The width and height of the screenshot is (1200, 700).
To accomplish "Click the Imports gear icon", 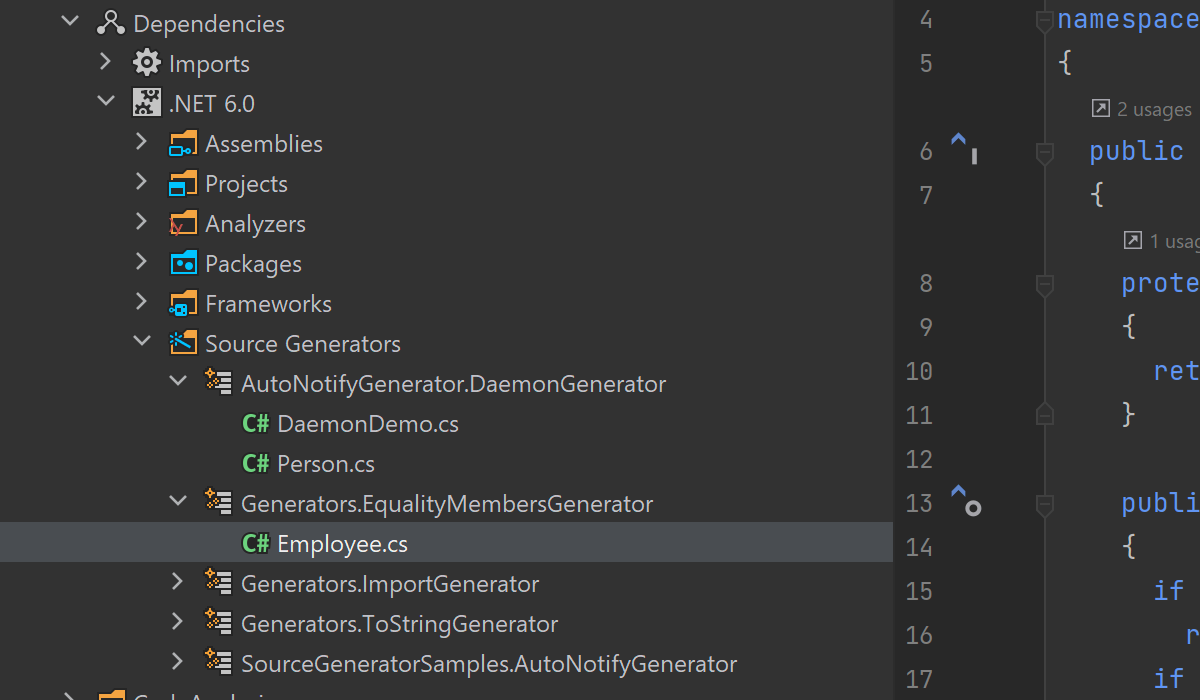I will click(147, 63).
